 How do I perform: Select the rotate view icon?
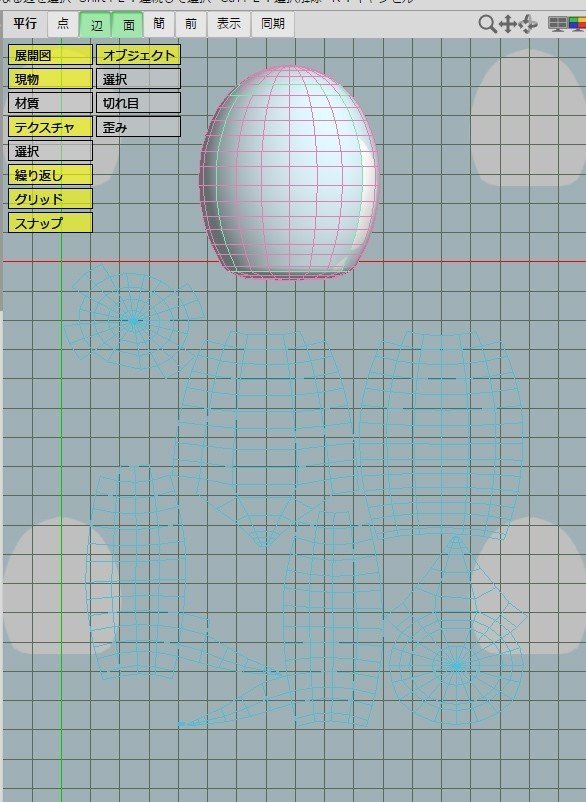click(528, 24)
